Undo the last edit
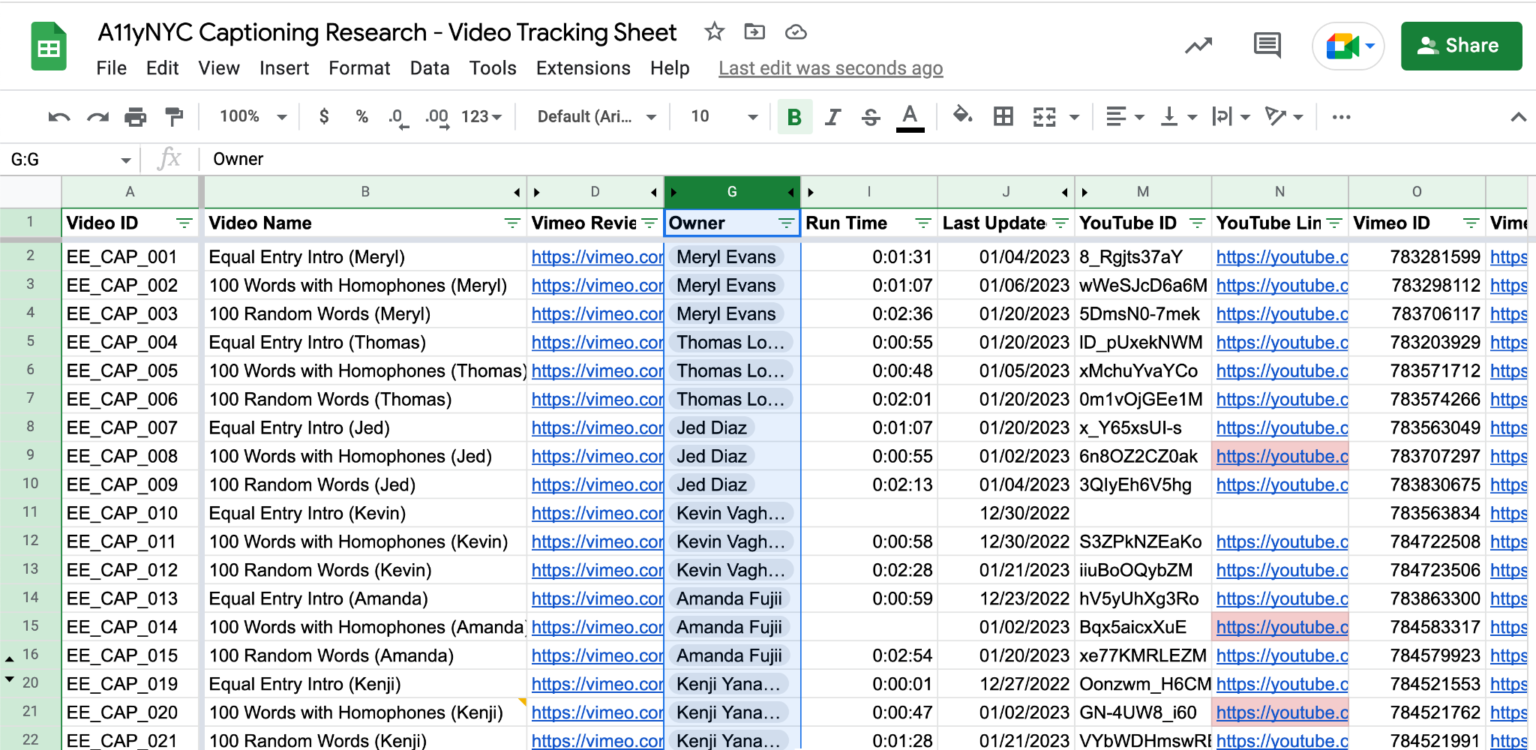This screenshot has height=750, width=1536. pos(59,116)
